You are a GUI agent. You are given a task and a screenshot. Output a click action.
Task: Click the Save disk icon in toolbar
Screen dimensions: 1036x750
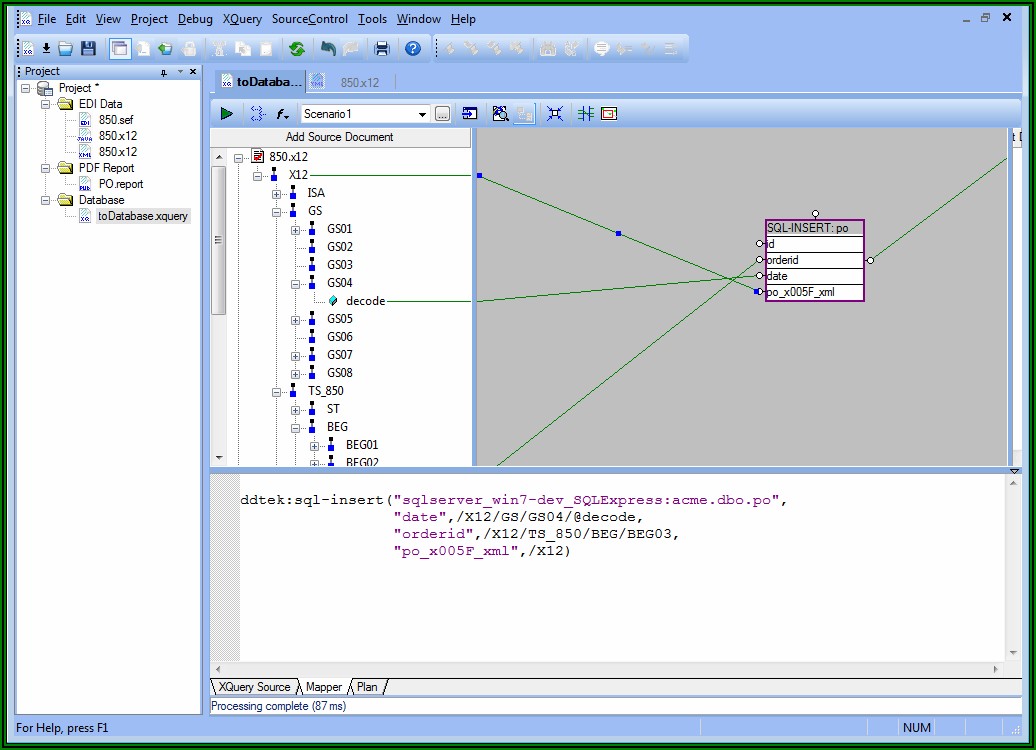tap(89, 48)
